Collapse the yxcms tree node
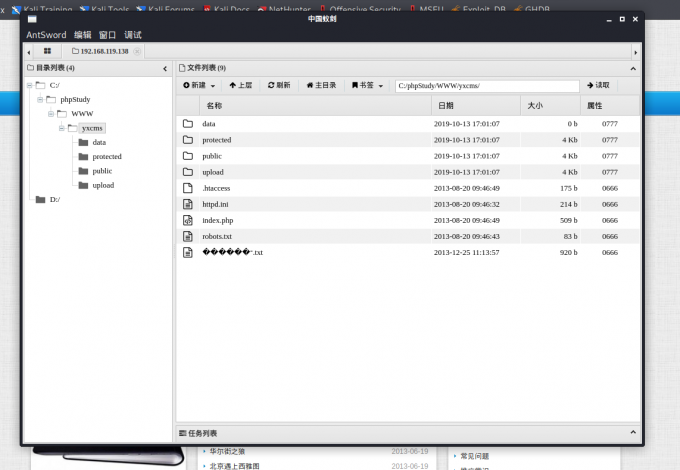This screenshot has height=470, width=680. pyautogui.click(x=62, y=128)
